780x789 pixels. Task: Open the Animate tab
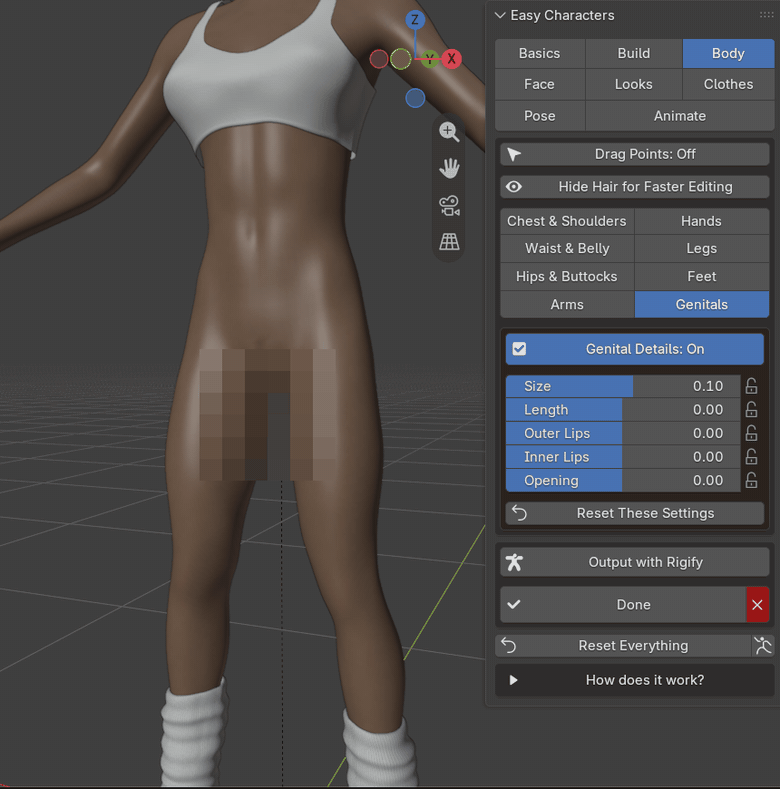(x=680, y=116)
